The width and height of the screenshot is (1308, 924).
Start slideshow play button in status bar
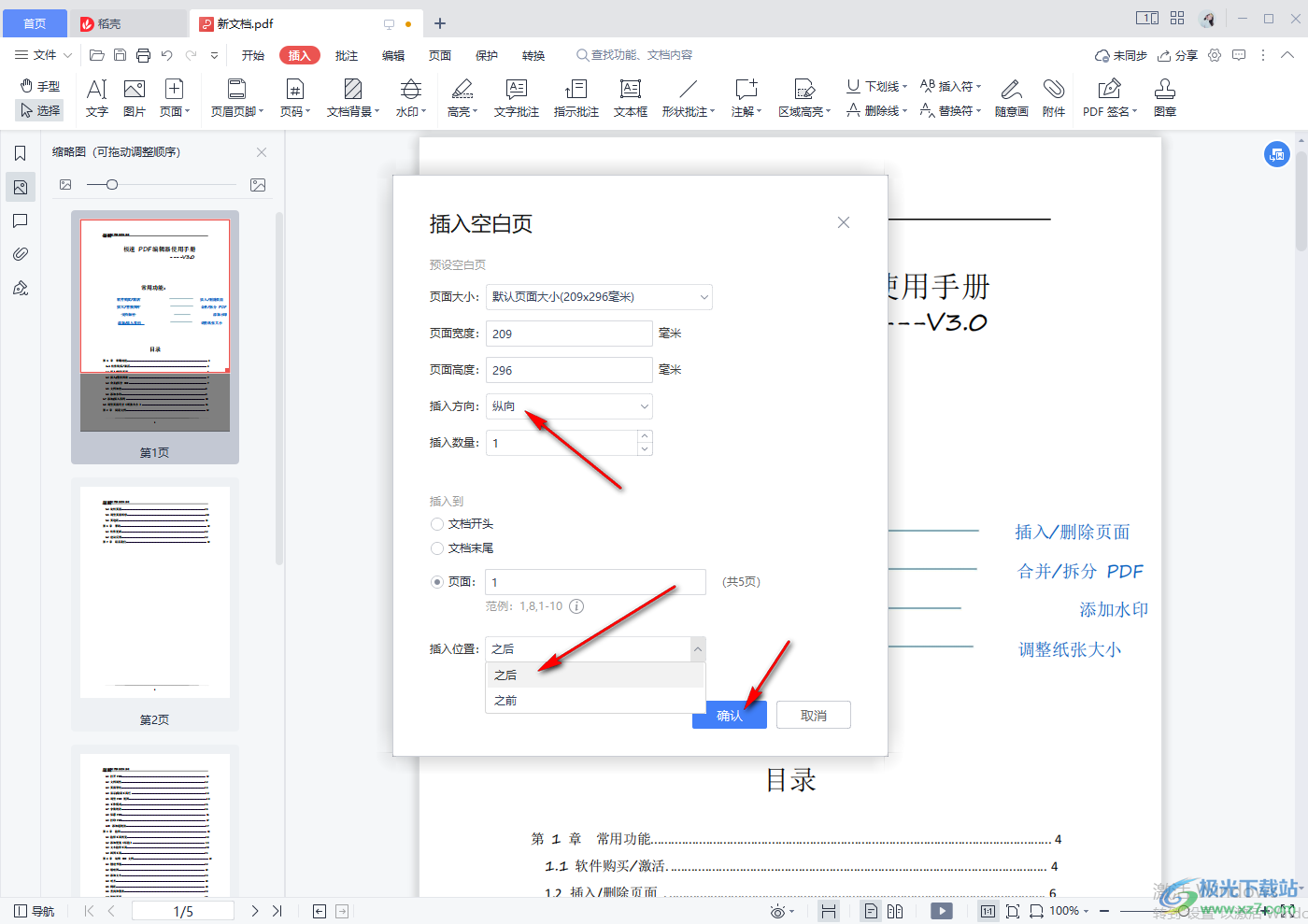pos(942,911)
